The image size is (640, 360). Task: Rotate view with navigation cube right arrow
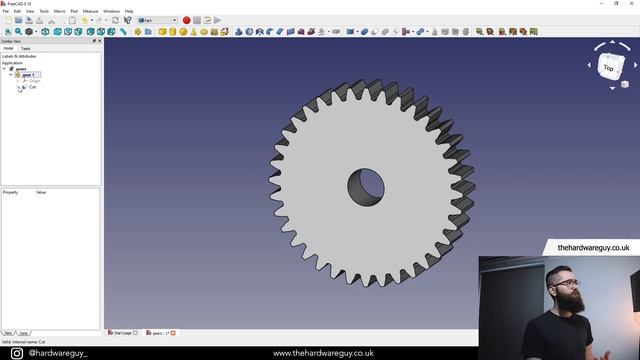point(635,65)
